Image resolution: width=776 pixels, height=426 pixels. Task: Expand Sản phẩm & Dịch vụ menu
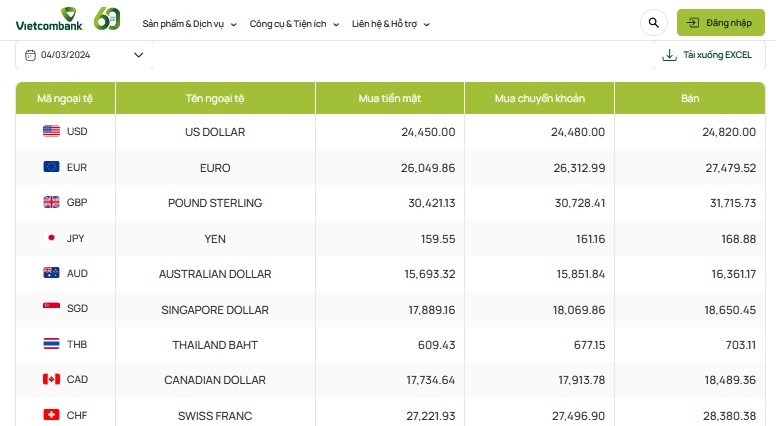click(190, 23)
